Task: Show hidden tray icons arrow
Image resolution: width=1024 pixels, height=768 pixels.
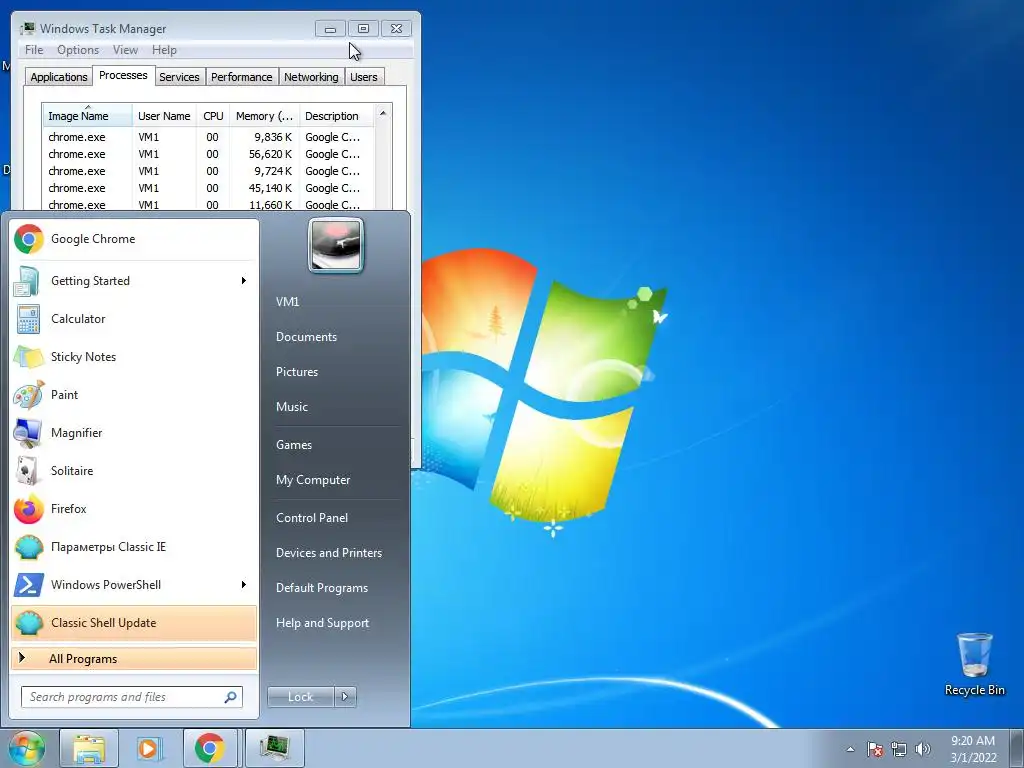Action: 850,750
